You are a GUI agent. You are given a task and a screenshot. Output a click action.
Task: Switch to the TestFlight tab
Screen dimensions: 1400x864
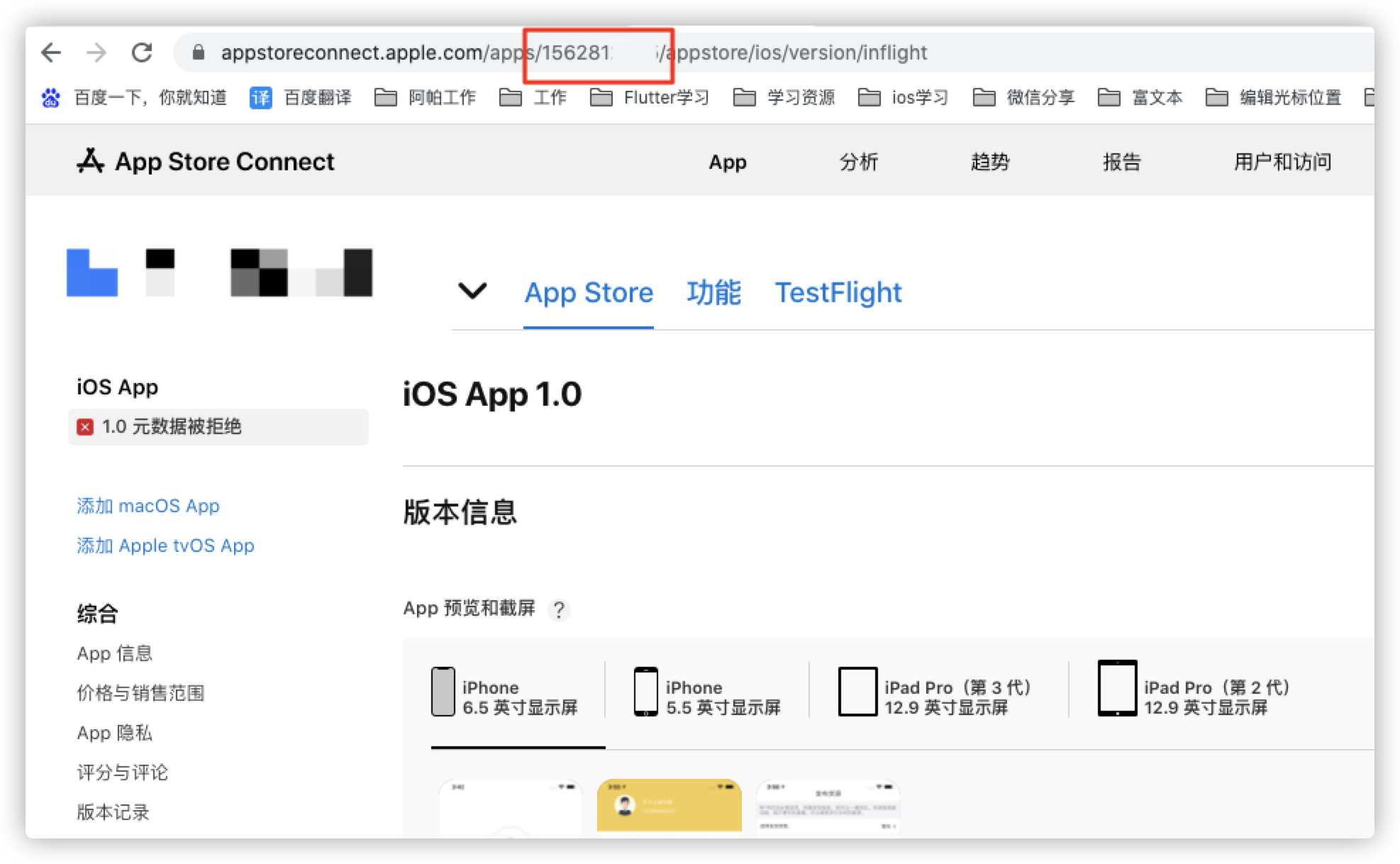(838, 292)
